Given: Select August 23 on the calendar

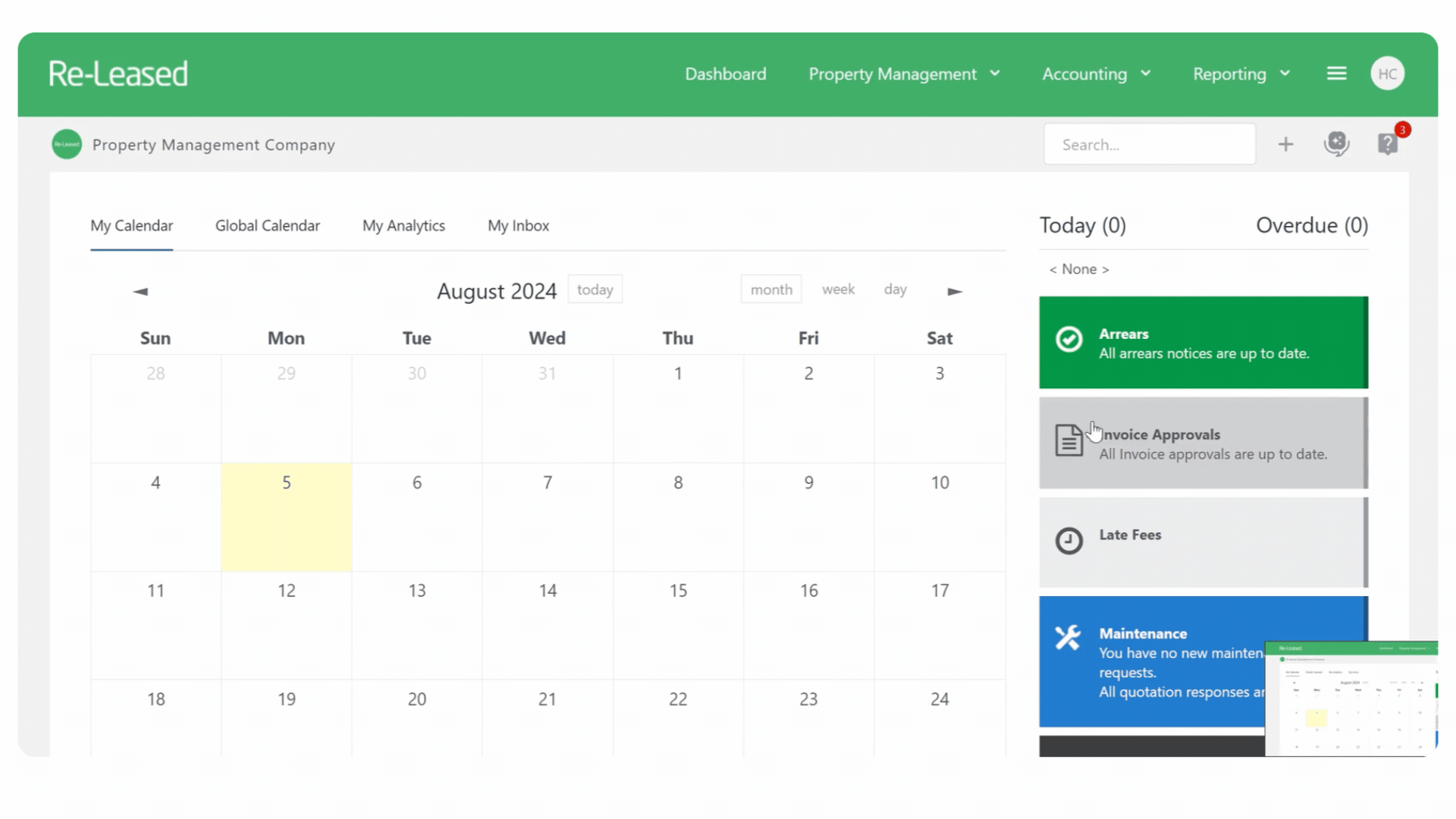Looking at the screenshot, I should pos(808,718).
